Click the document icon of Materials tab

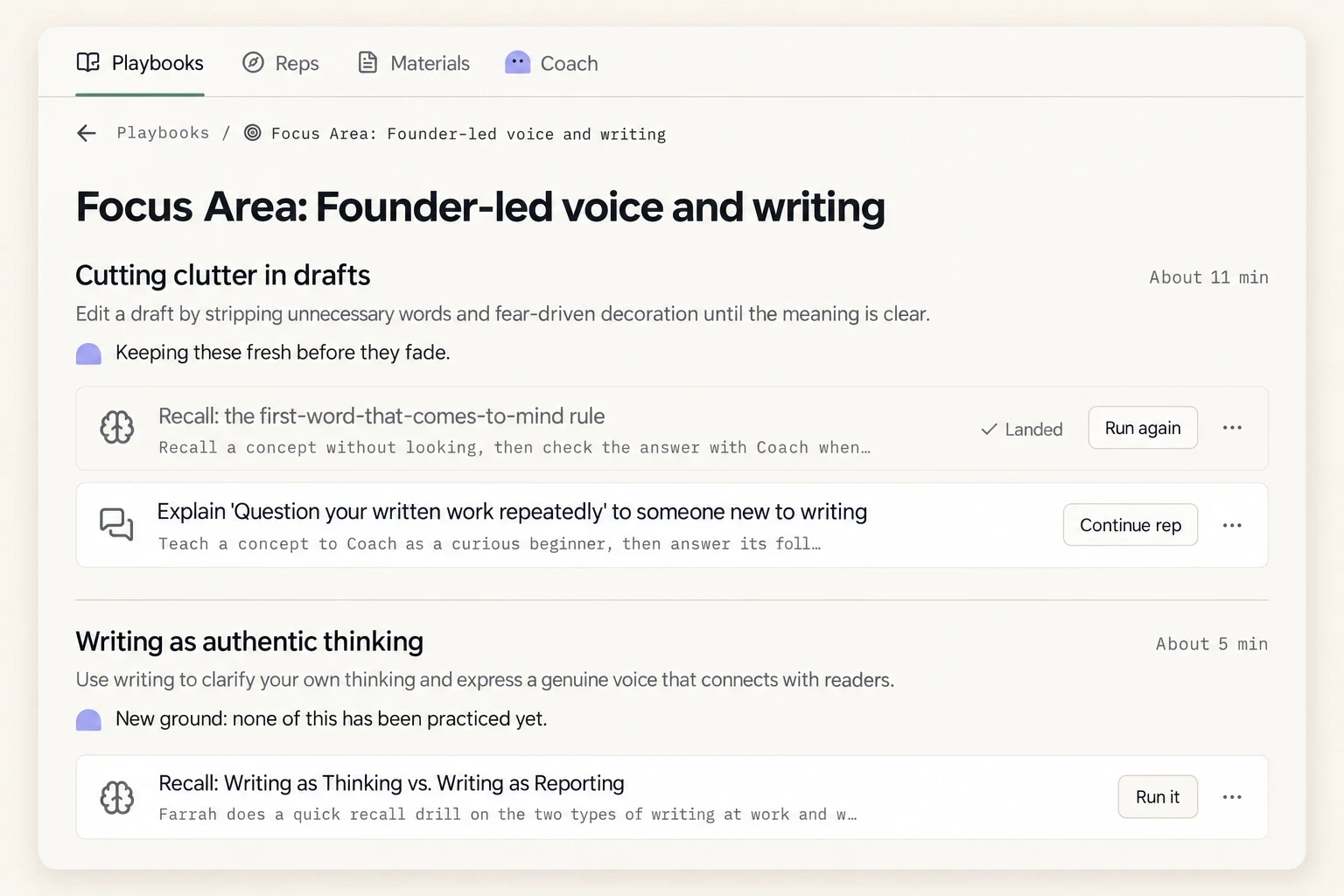pos(368,62)
